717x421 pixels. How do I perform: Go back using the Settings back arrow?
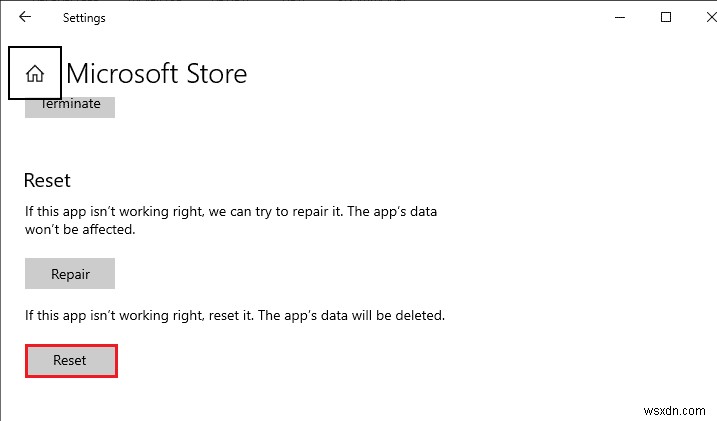pyautogui.click(x=25, y=17)
